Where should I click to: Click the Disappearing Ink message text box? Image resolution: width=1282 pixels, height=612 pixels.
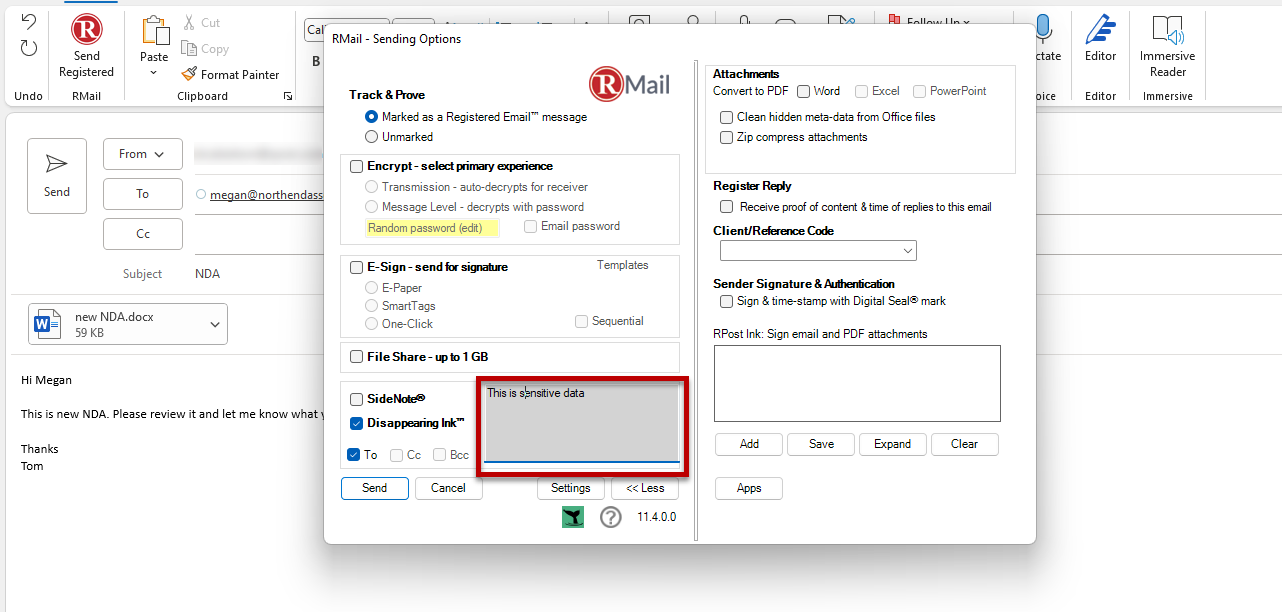(582, 423)
